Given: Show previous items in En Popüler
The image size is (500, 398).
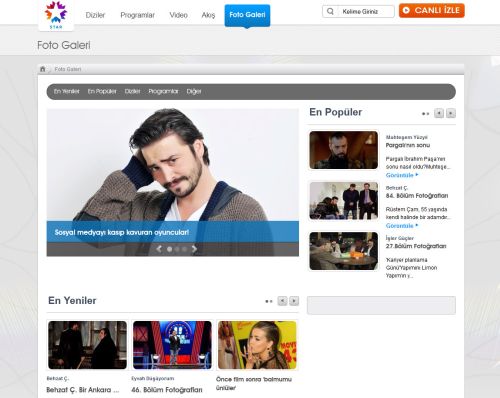Looking at the screenshot, I should point(439,113).
